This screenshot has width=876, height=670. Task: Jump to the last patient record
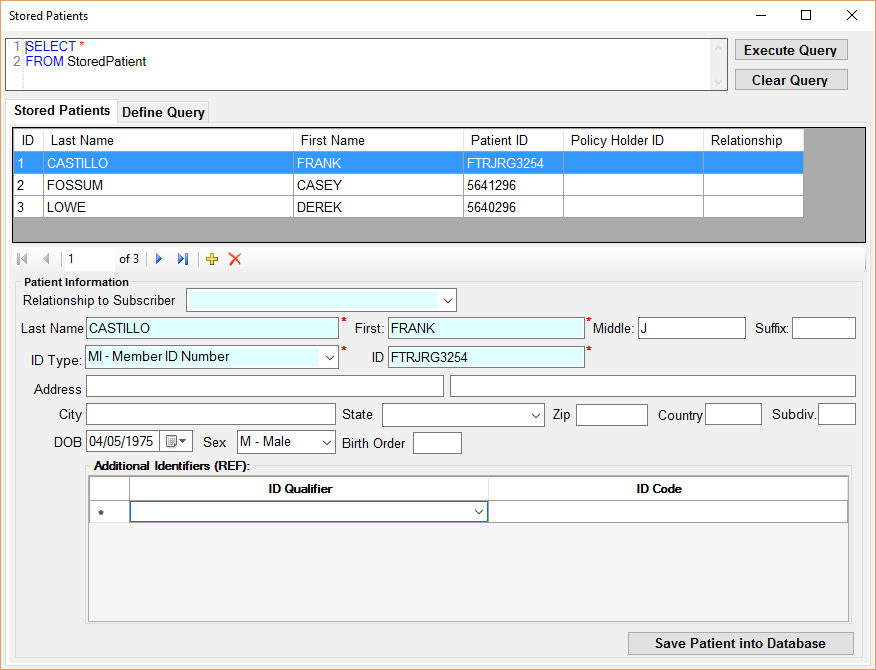coord(183,259)
